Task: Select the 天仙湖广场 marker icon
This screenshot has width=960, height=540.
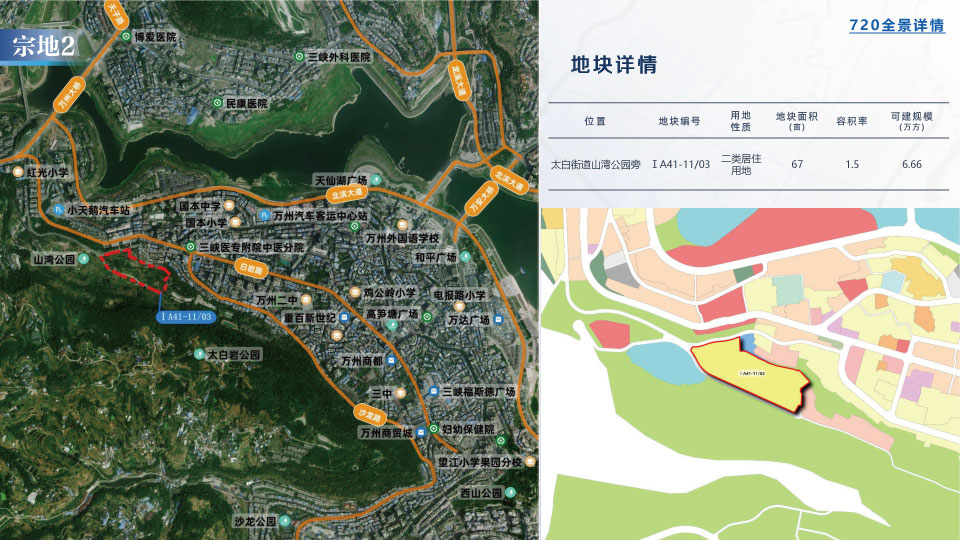Action: tap(376, 180)
